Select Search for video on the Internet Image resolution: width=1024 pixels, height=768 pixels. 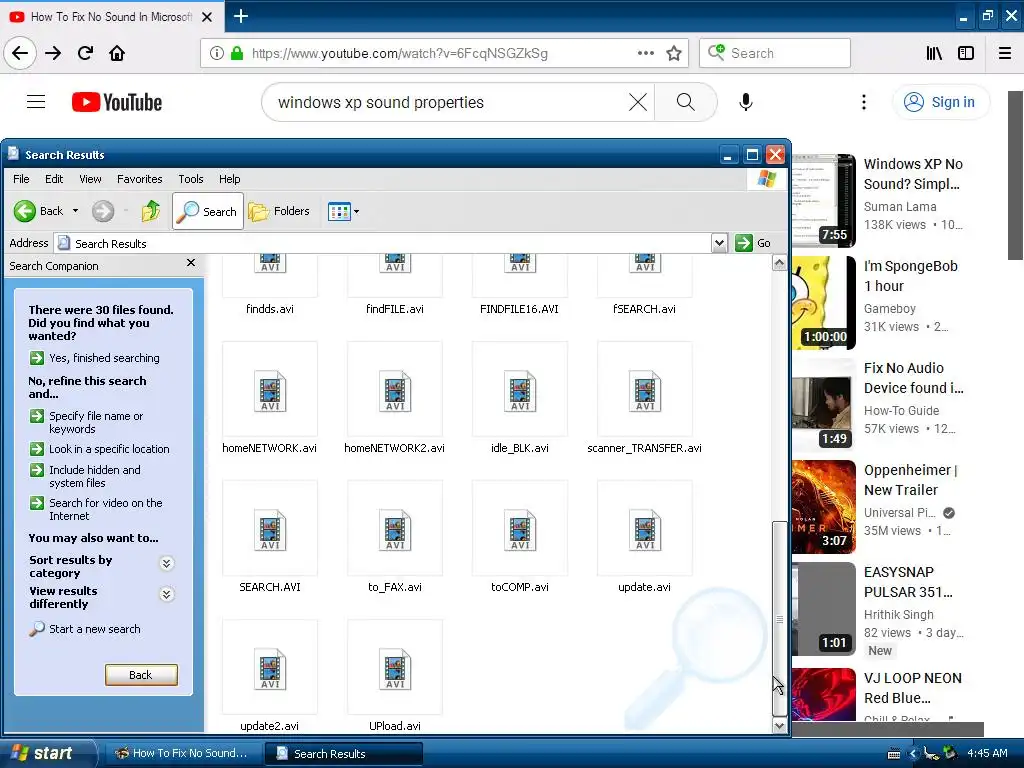coord(96,509)
